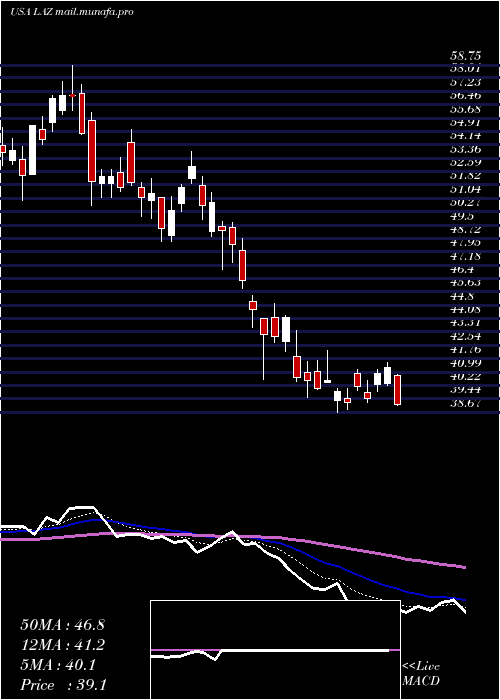The image size is (500, 700).
Task: Click the 42.54 price axis label
Action: coord(465,337)
